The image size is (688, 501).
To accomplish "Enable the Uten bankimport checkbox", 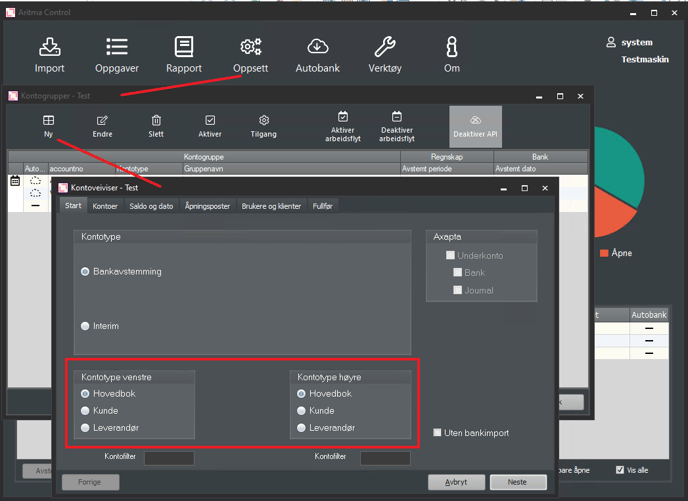I will (438, 432).
